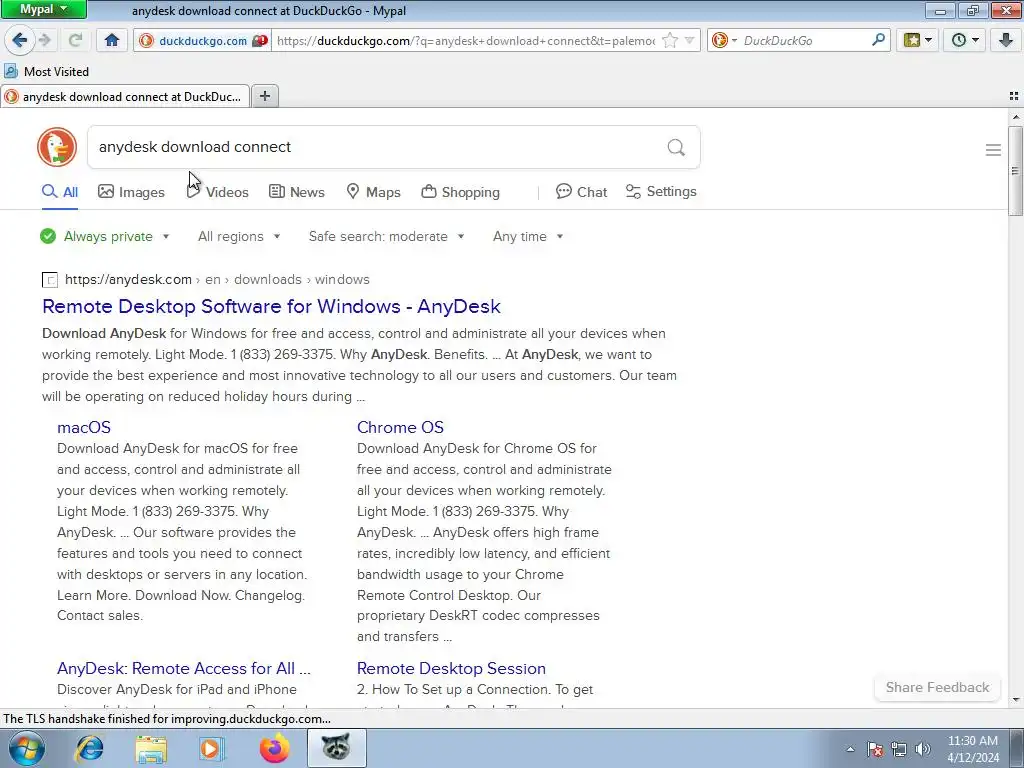Reload the page with the refresh icon

coord(75,40)
